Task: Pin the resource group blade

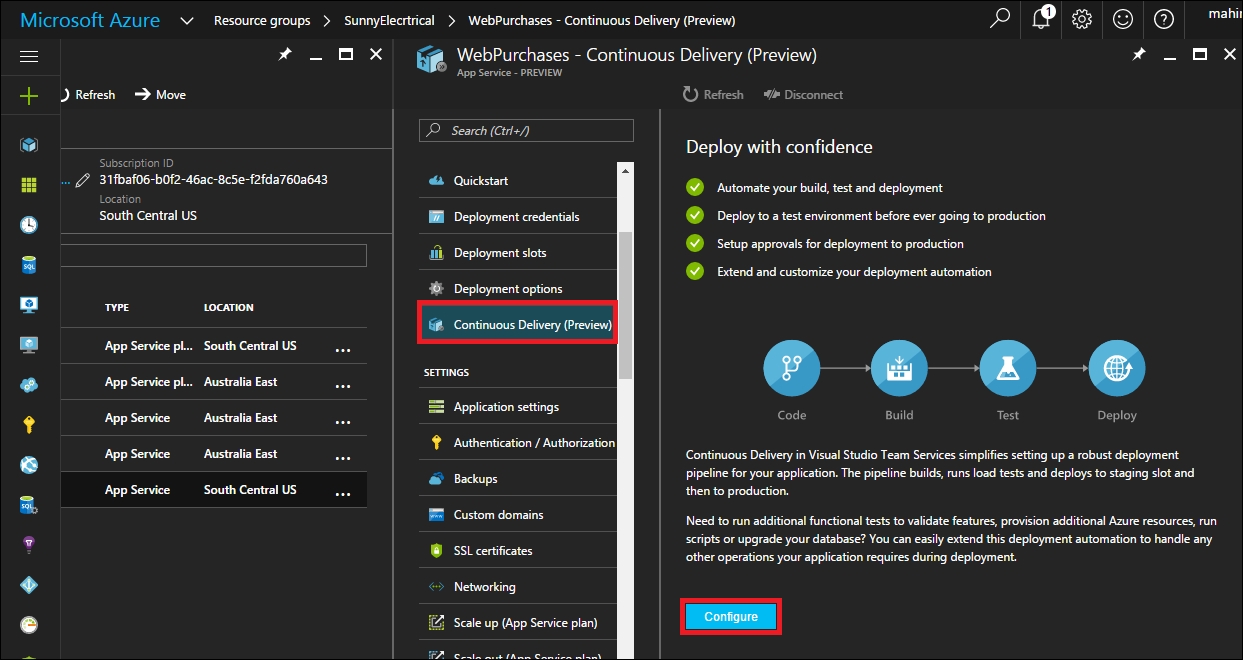Action: click(x=284, y=55)
